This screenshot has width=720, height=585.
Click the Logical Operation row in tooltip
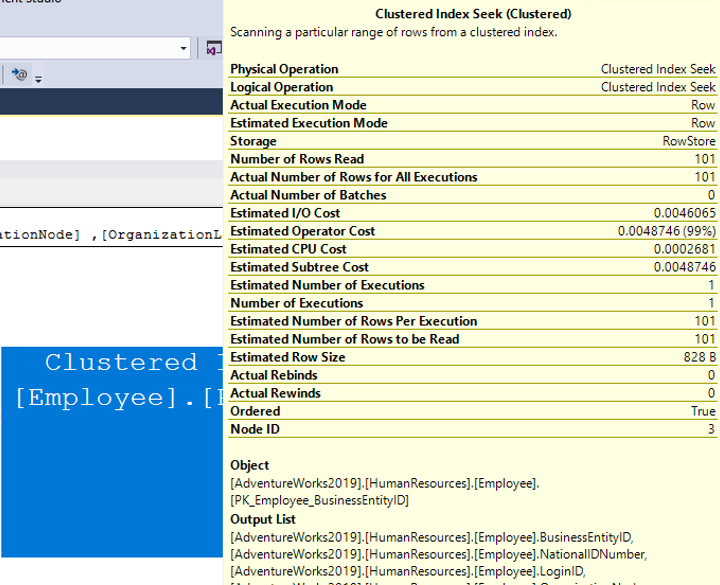(x=472, y=87)
